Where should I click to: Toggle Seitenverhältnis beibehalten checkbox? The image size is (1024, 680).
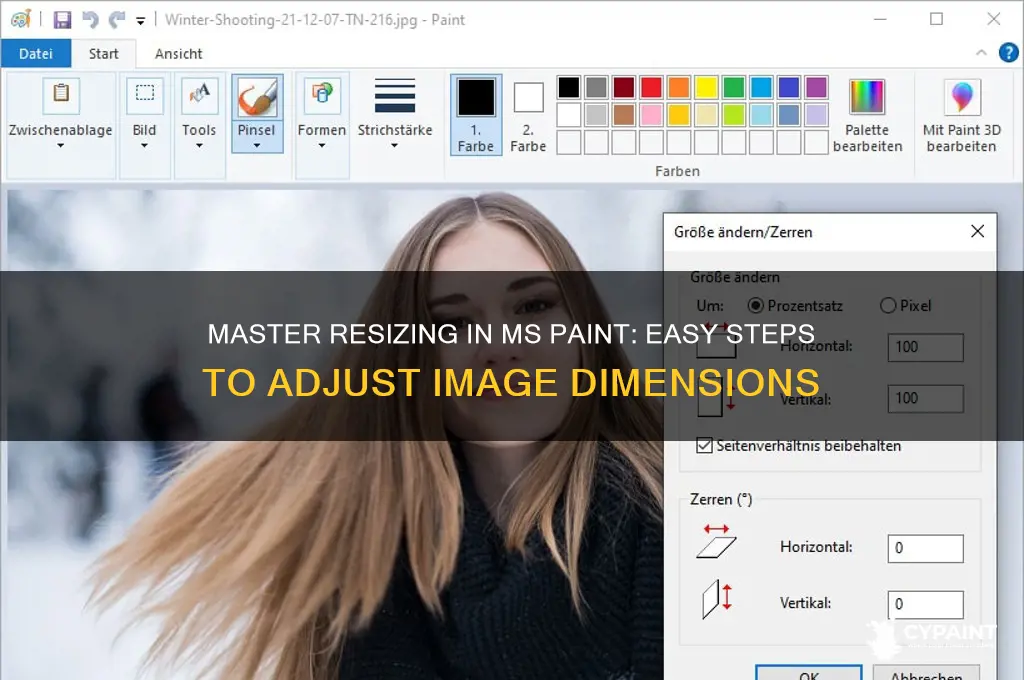point(704,446)
